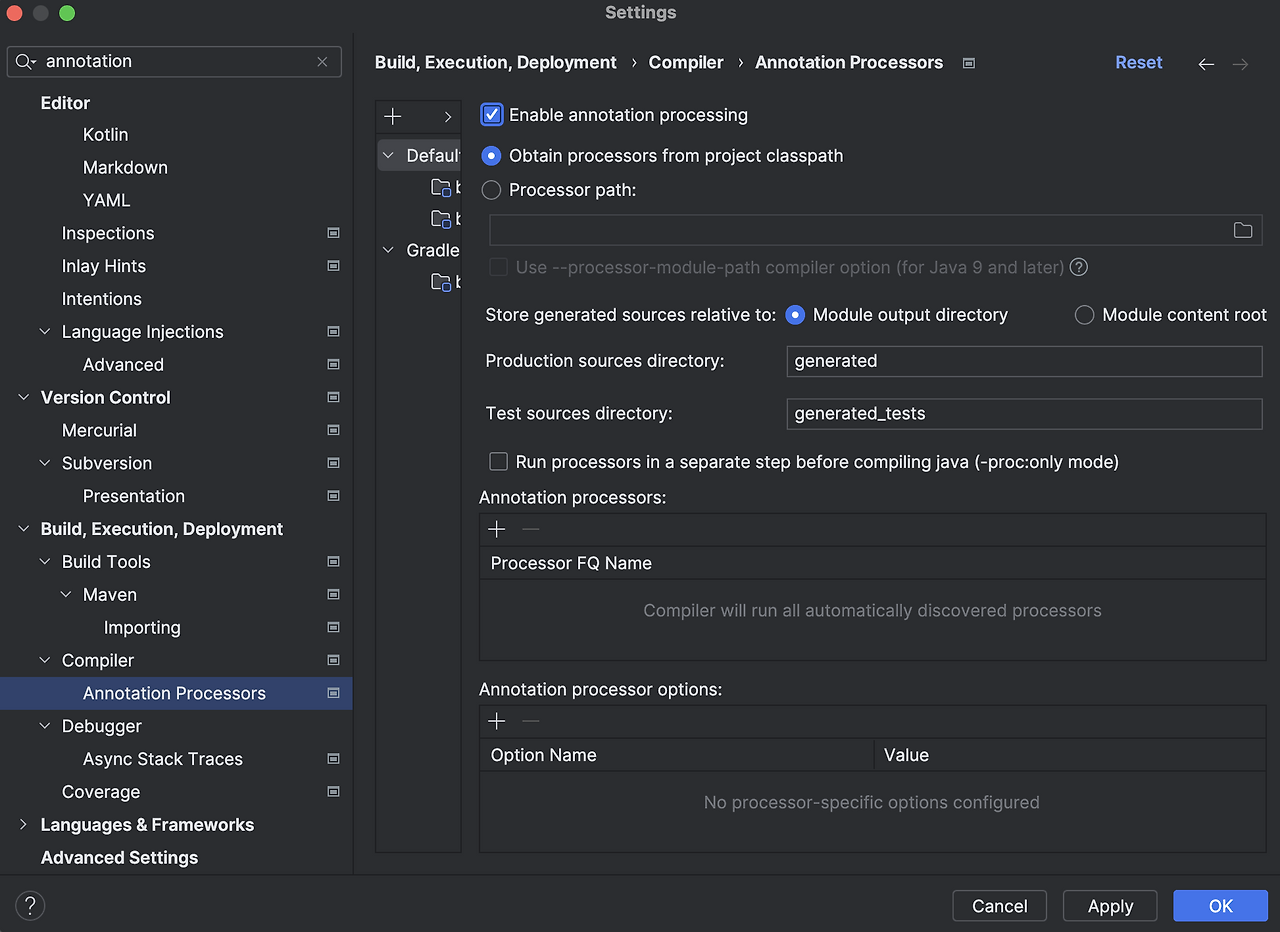Collapse the Gradle profile tree node
The height and width of the screenshot is (932, 1280).
point(389,250)
